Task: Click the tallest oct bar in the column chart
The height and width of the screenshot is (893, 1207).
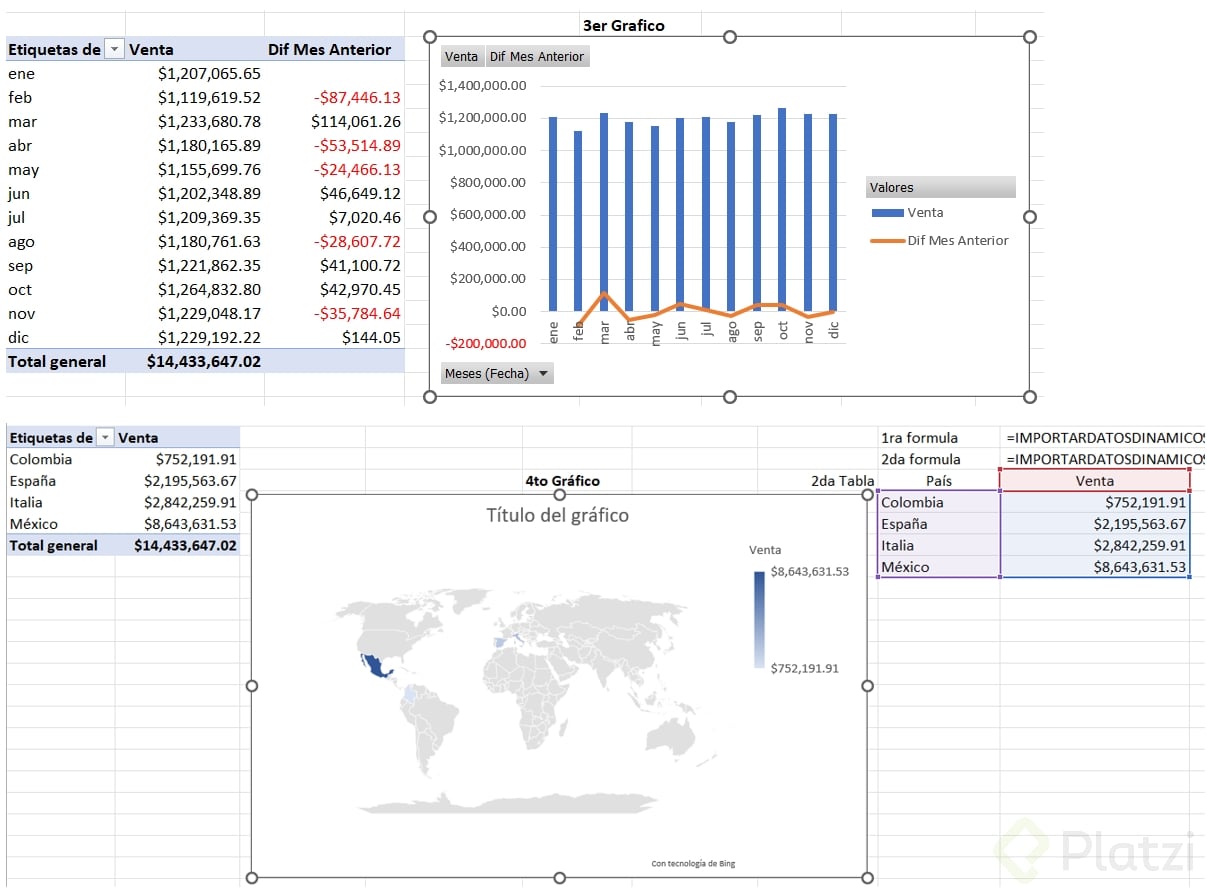Action: (x=782, y=210)
